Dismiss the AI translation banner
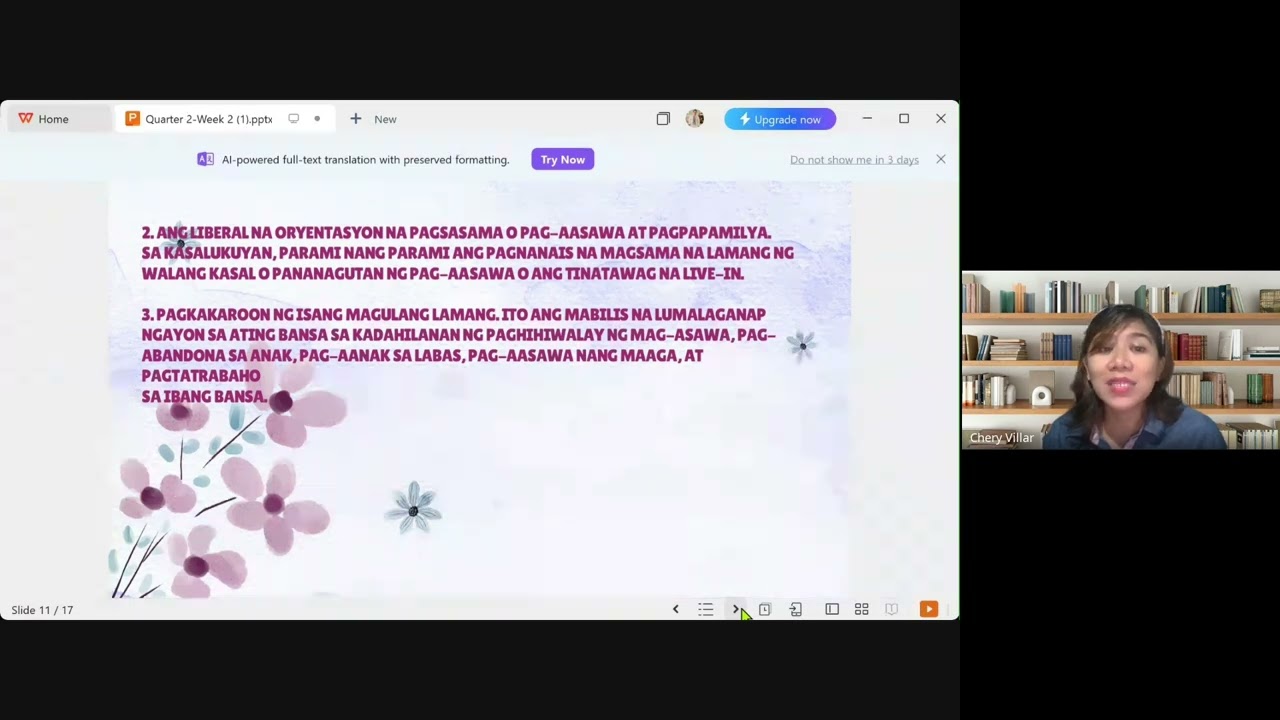Viewport: 1280px width, 720px height. point(940,159)
